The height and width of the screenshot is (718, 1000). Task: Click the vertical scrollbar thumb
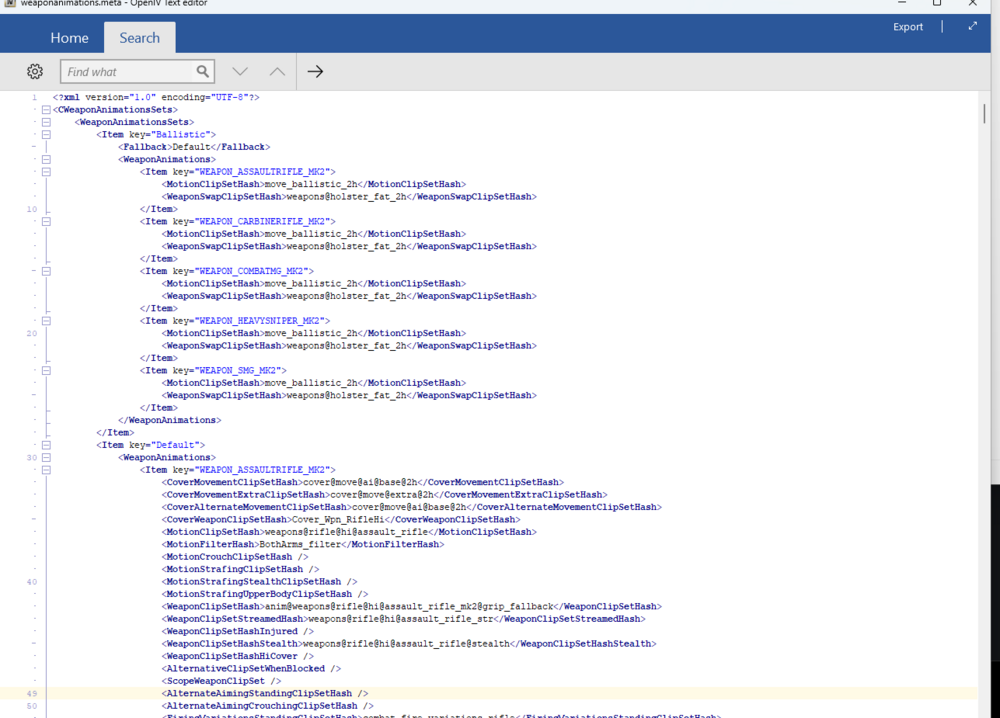click(x=984, y=114)
